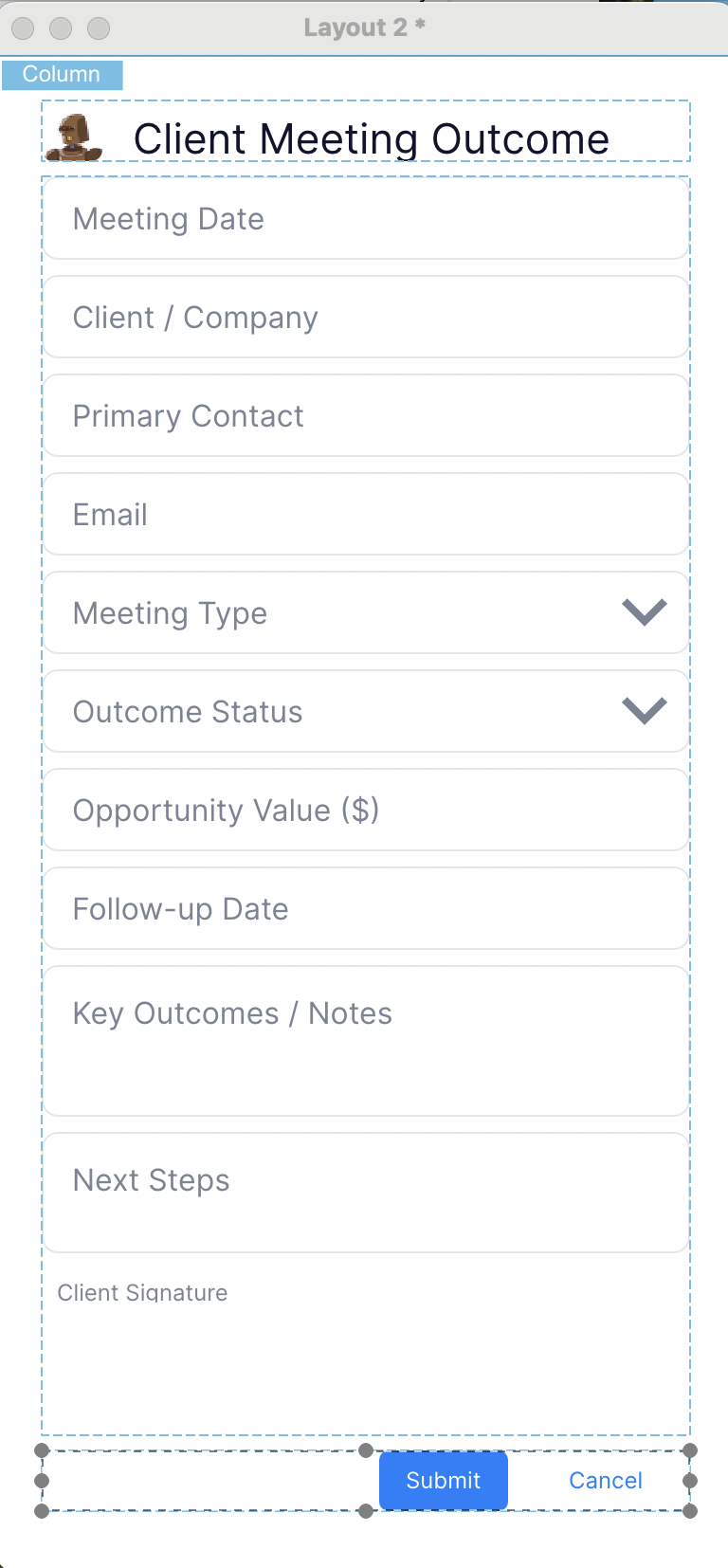The image size is (728, 1568).
Task: Select the Primary Contact input
Action: 365,416
